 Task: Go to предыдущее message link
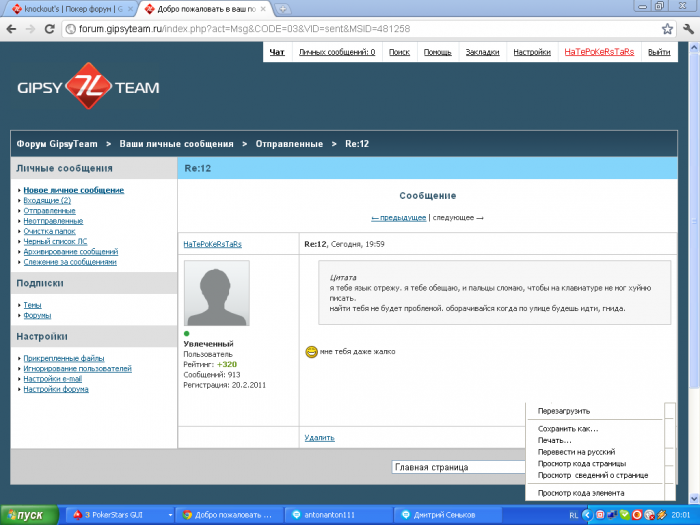[399, 218]
